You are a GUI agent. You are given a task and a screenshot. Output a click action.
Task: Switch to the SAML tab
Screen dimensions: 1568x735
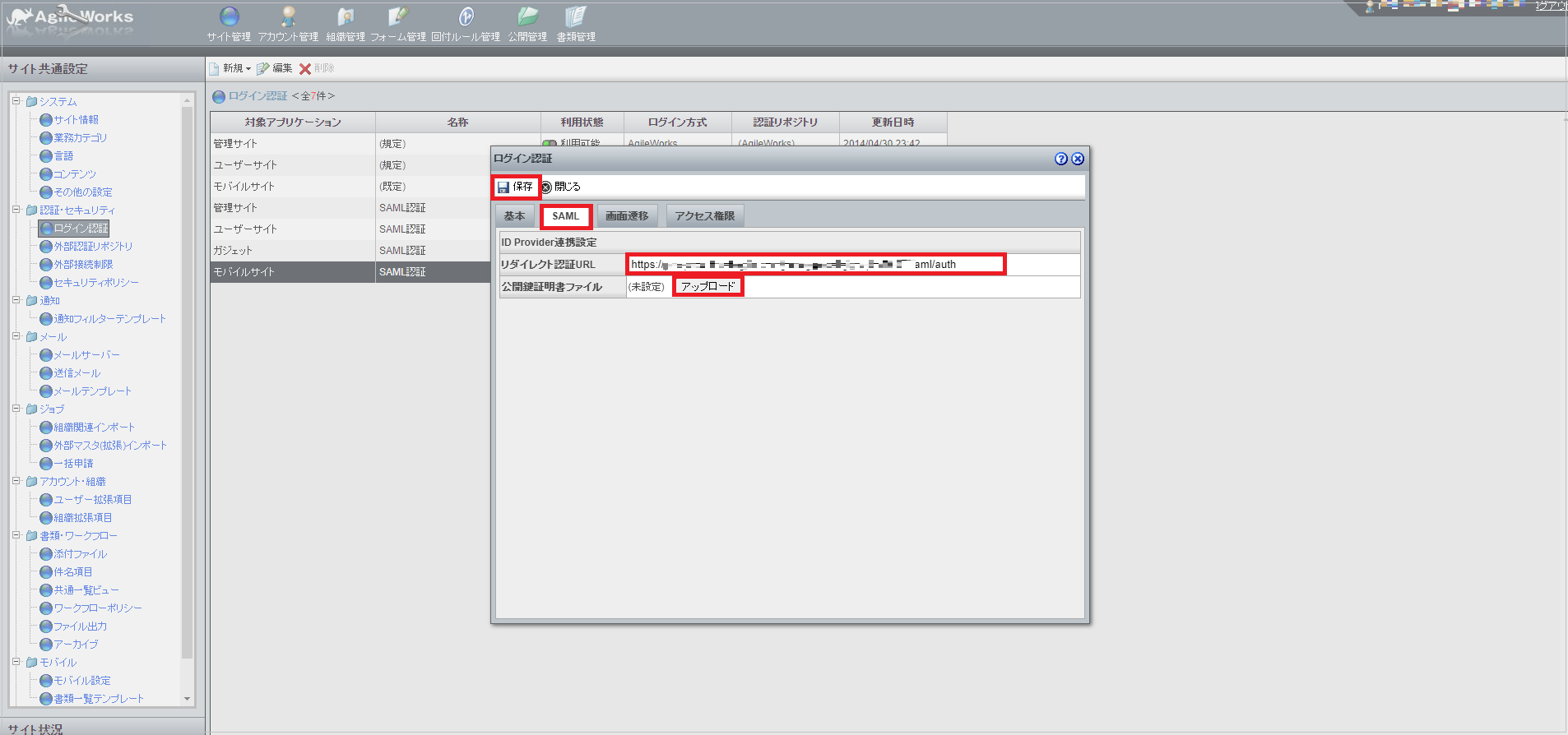pos(566,216)
